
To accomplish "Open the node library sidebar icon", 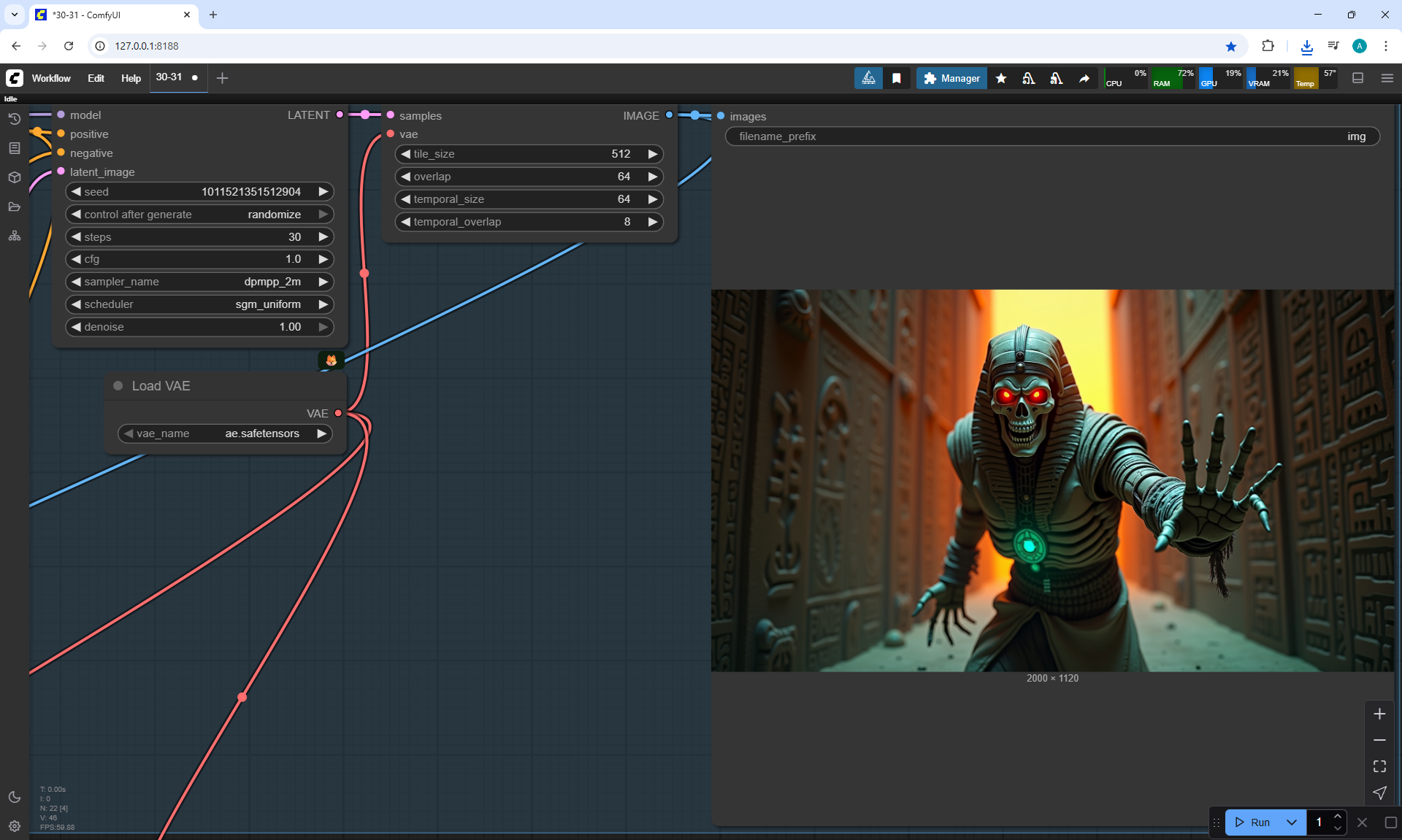I will point(15,148).
